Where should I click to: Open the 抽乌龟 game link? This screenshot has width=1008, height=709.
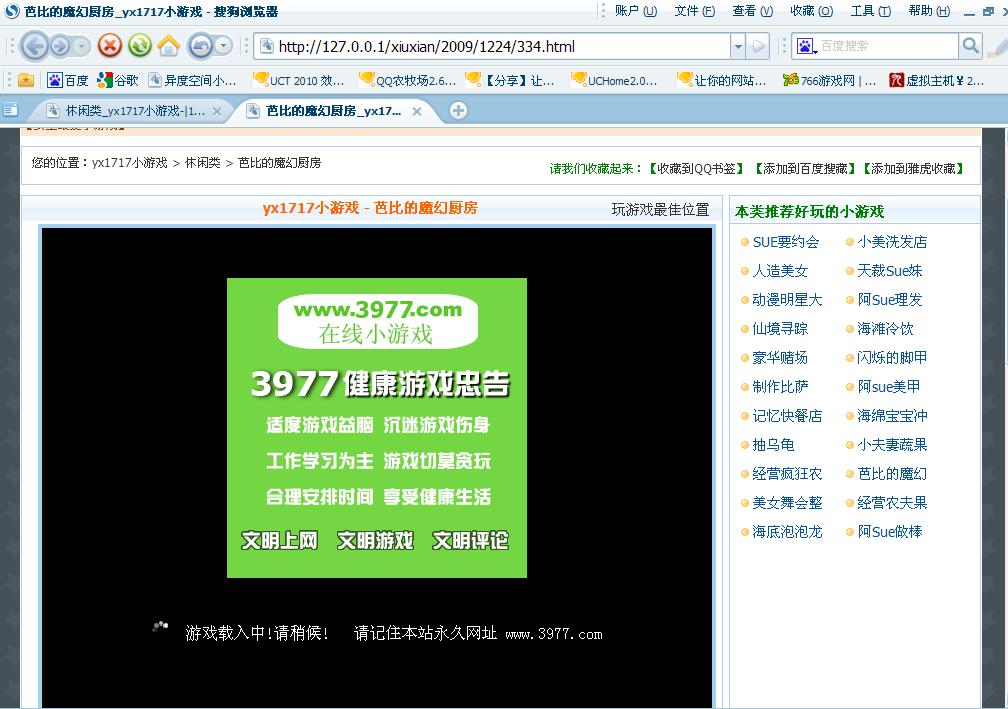[773, 444]
